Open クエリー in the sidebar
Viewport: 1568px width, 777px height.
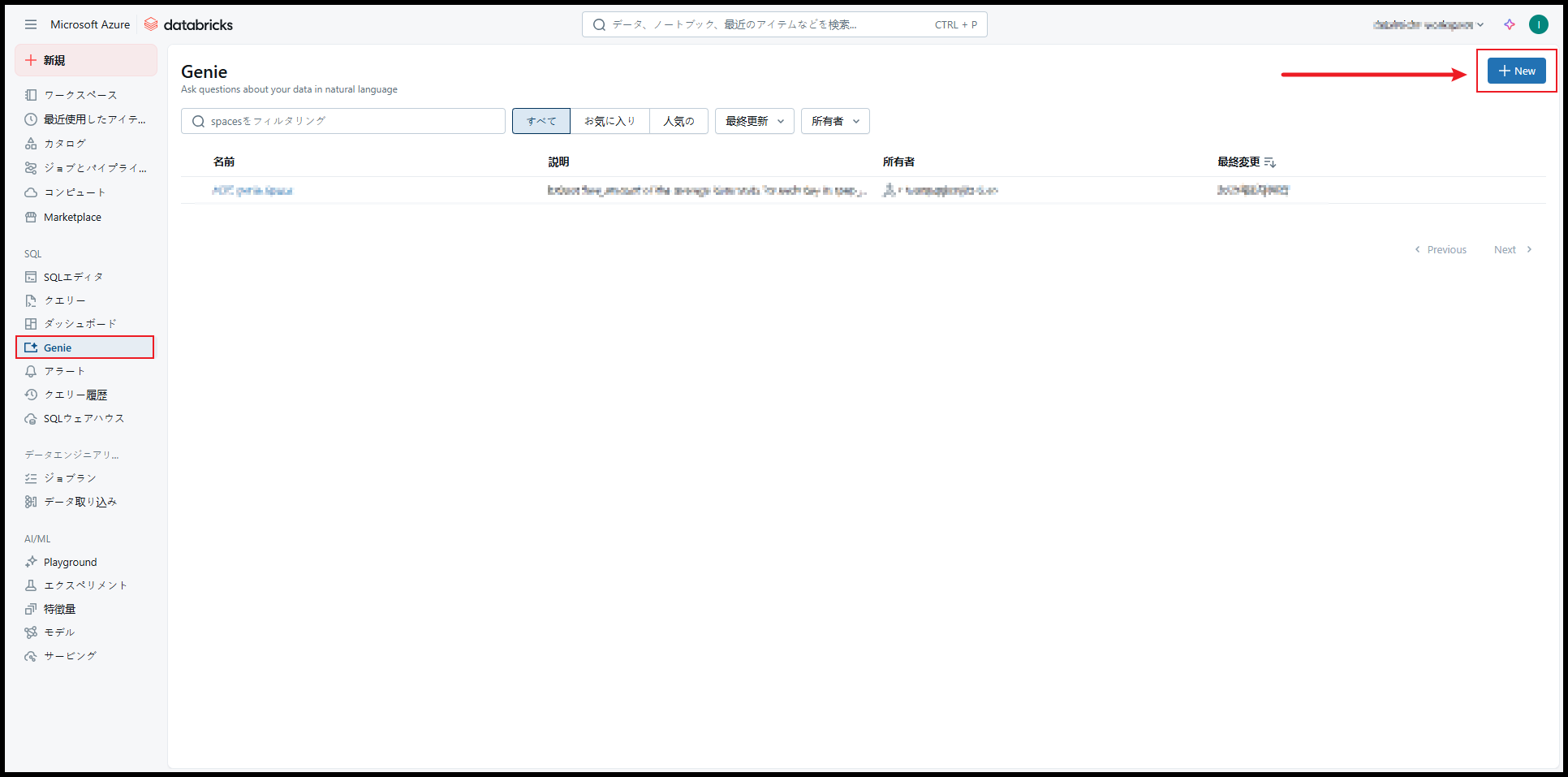click(x=65, y=300)
